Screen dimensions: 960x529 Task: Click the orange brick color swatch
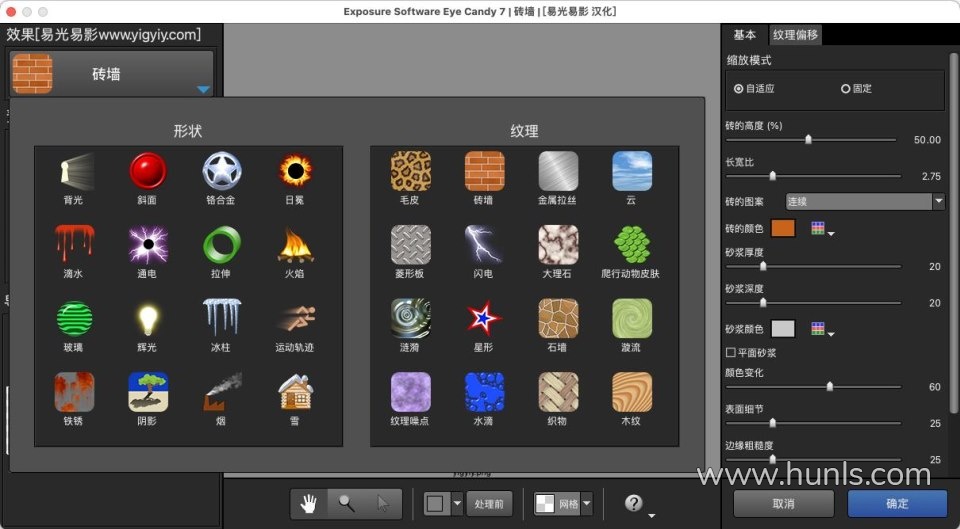coord(783,228)
